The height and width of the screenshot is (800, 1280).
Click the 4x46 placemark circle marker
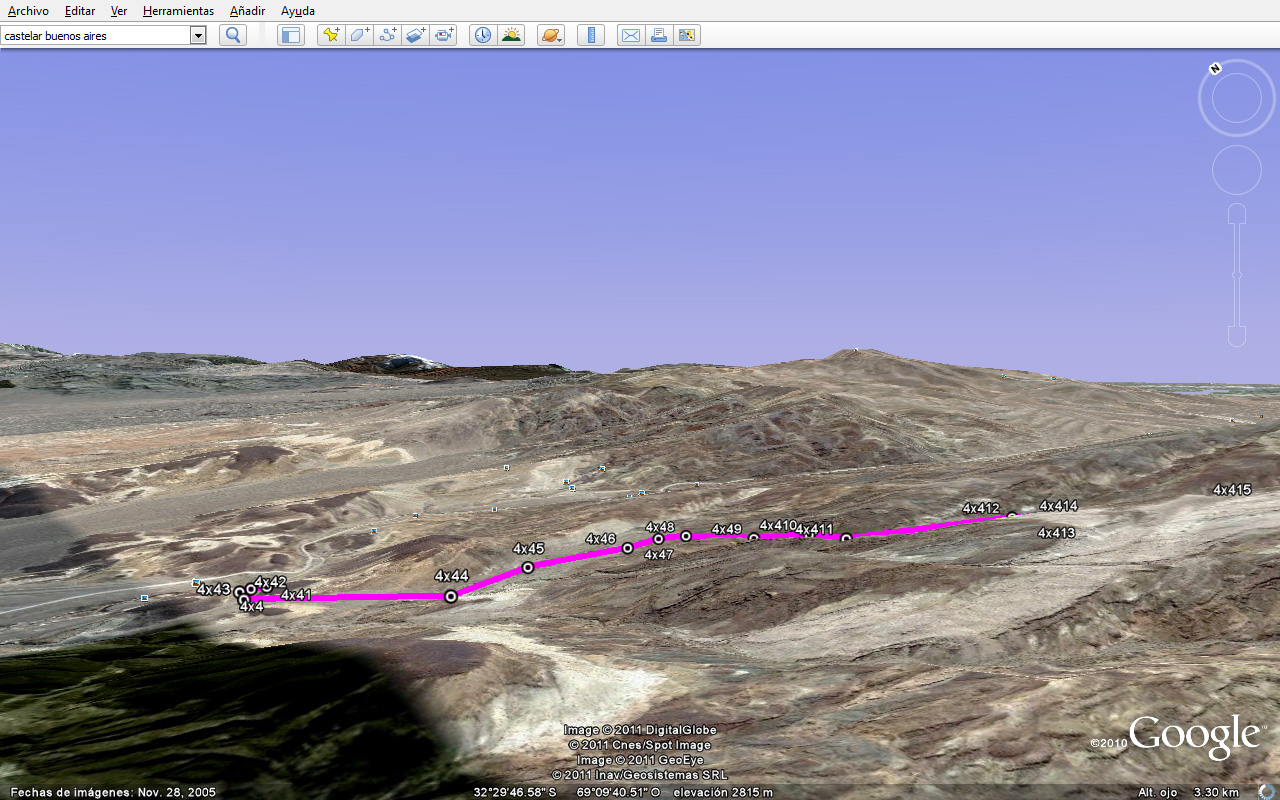coord(628,548)
